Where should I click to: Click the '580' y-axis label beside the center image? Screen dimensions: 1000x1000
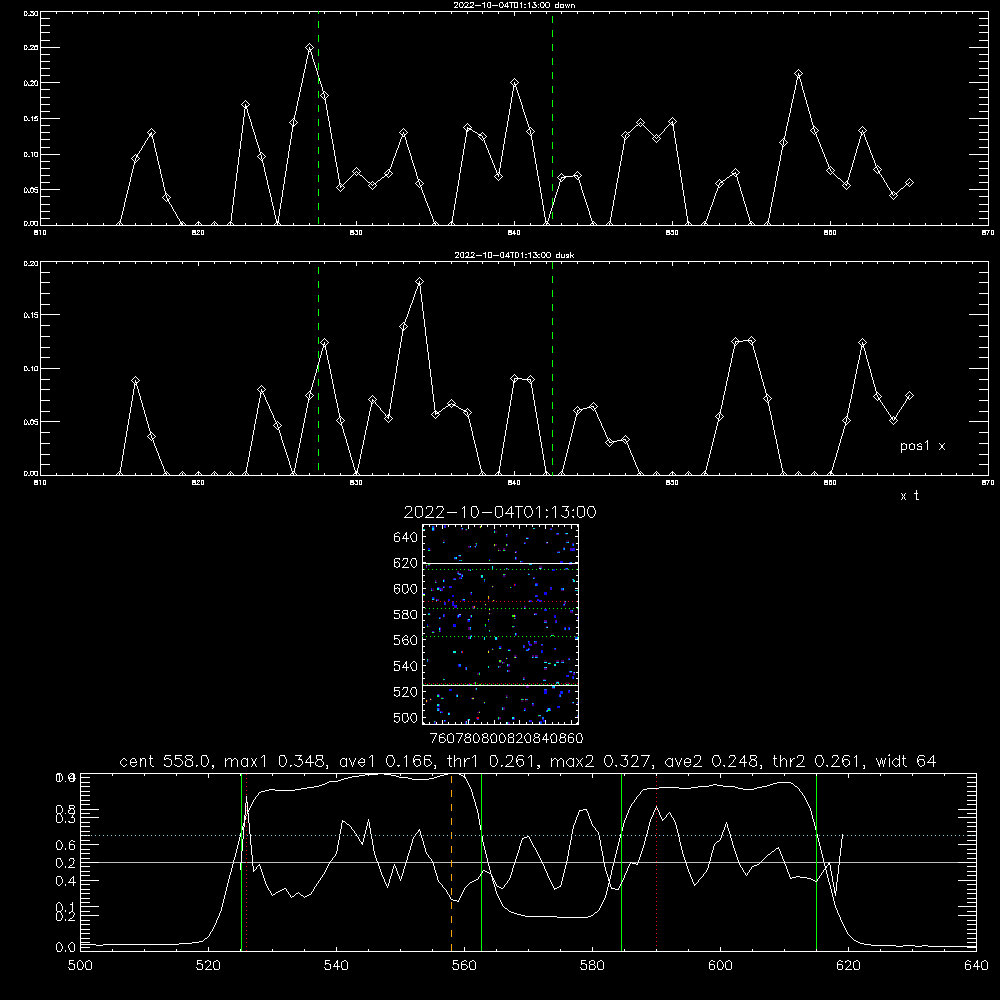click(406, 615)
